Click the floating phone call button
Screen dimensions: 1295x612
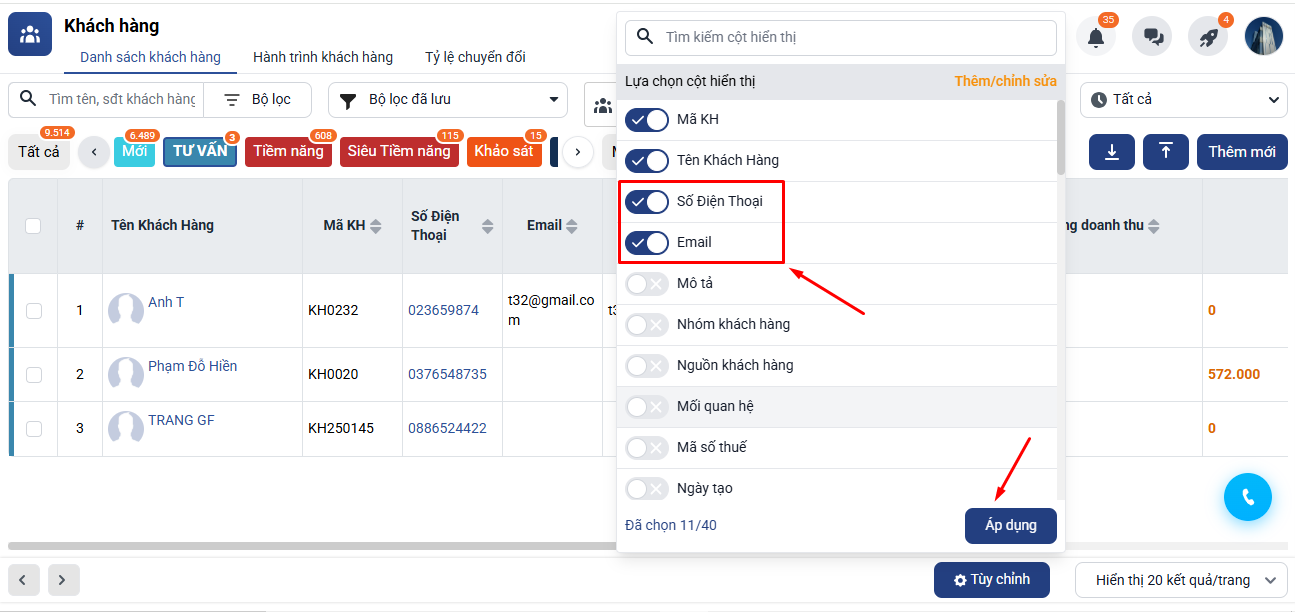1247,497
